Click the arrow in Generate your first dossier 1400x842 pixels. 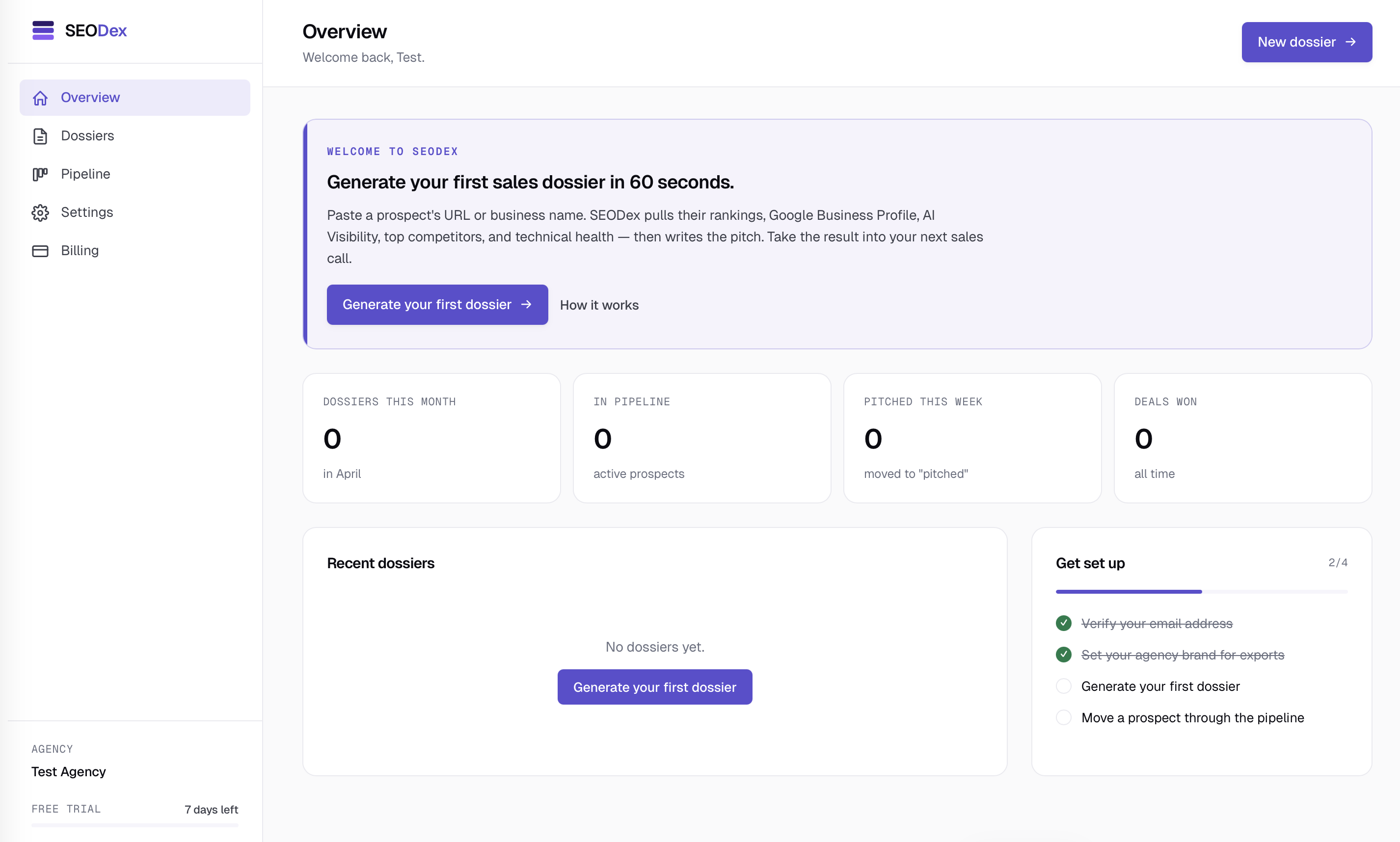click(x=526, y=305)
